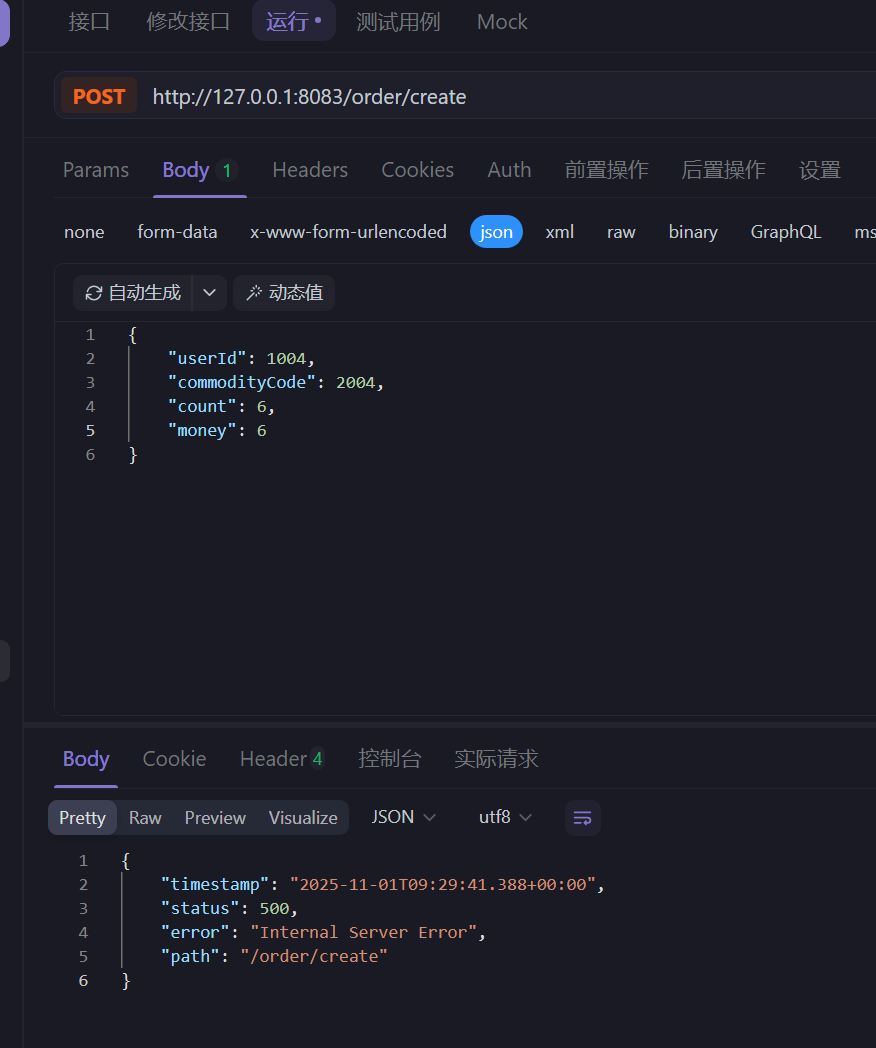Select the raw body type

(x=621, y=232)
